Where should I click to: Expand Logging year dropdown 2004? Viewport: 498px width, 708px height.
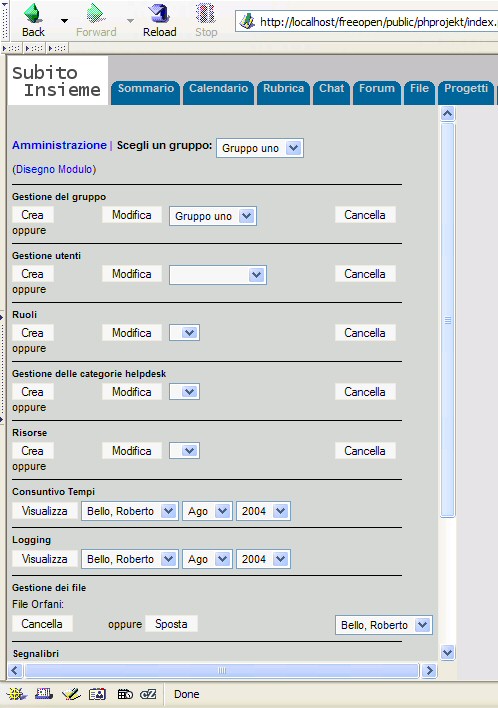tap(263, 559)
